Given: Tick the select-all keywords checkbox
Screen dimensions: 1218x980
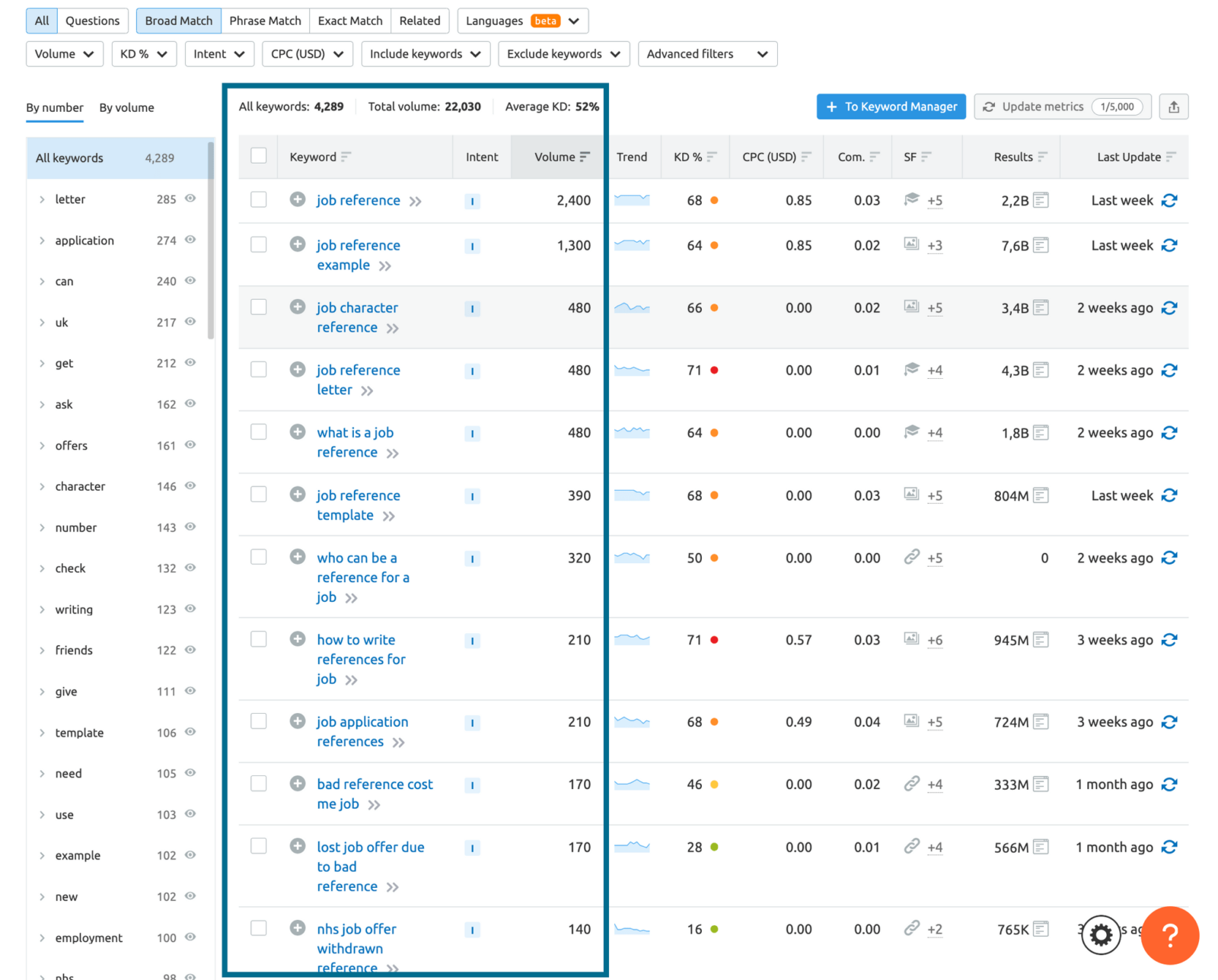Looking at the screenshot, I should click(259, 156).
